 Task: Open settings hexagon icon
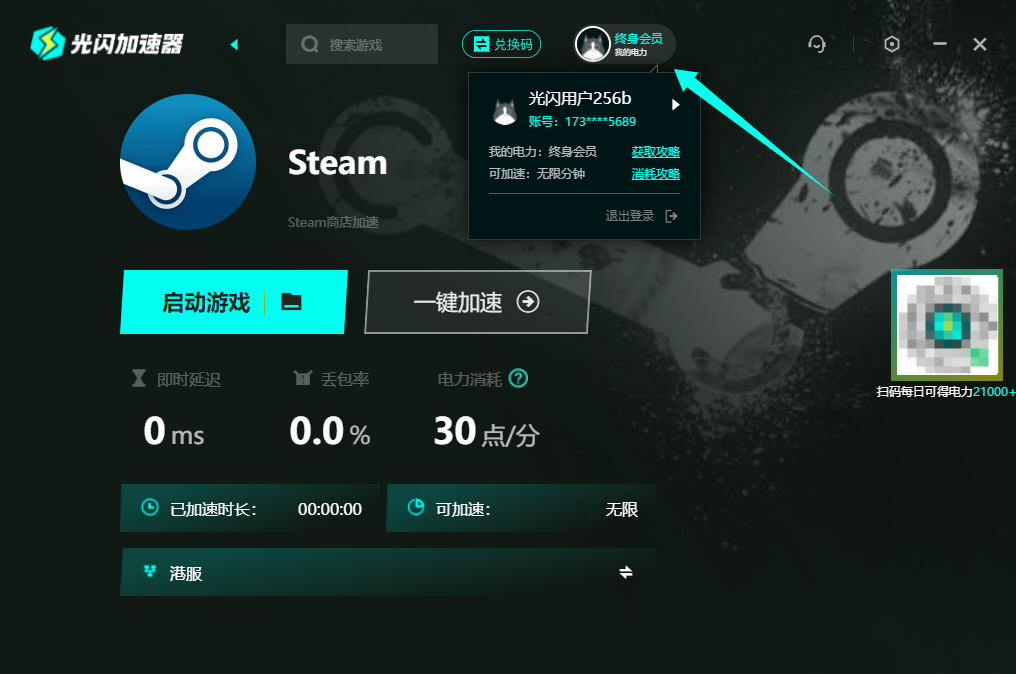(892, 43)
